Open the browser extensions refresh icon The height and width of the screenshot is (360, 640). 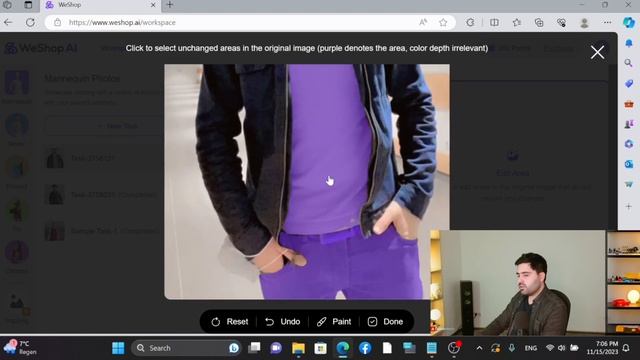coord(470,22)
